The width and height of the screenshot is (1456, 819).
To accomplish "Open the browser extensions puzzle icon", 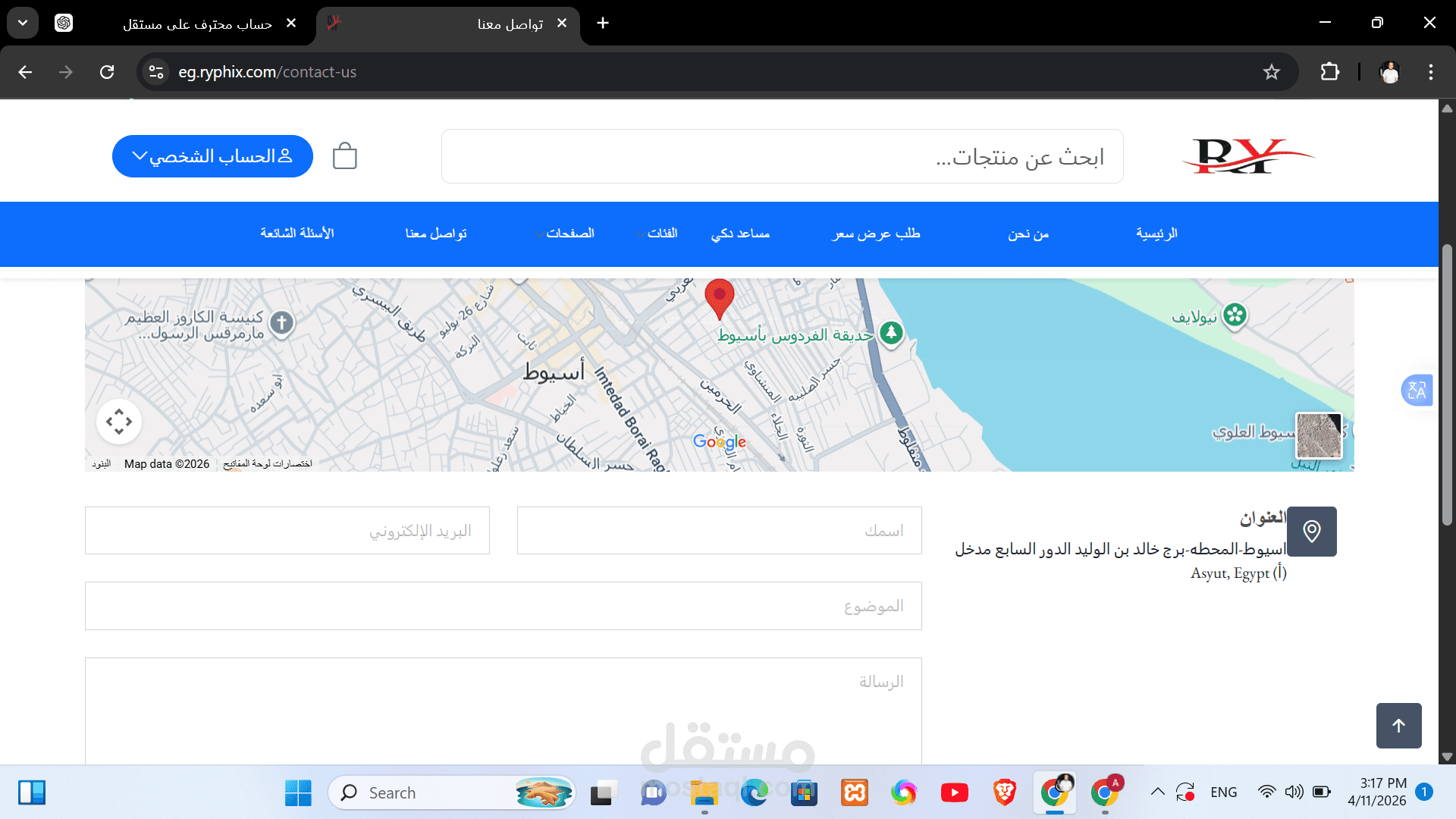I will tap(1329, 72).
